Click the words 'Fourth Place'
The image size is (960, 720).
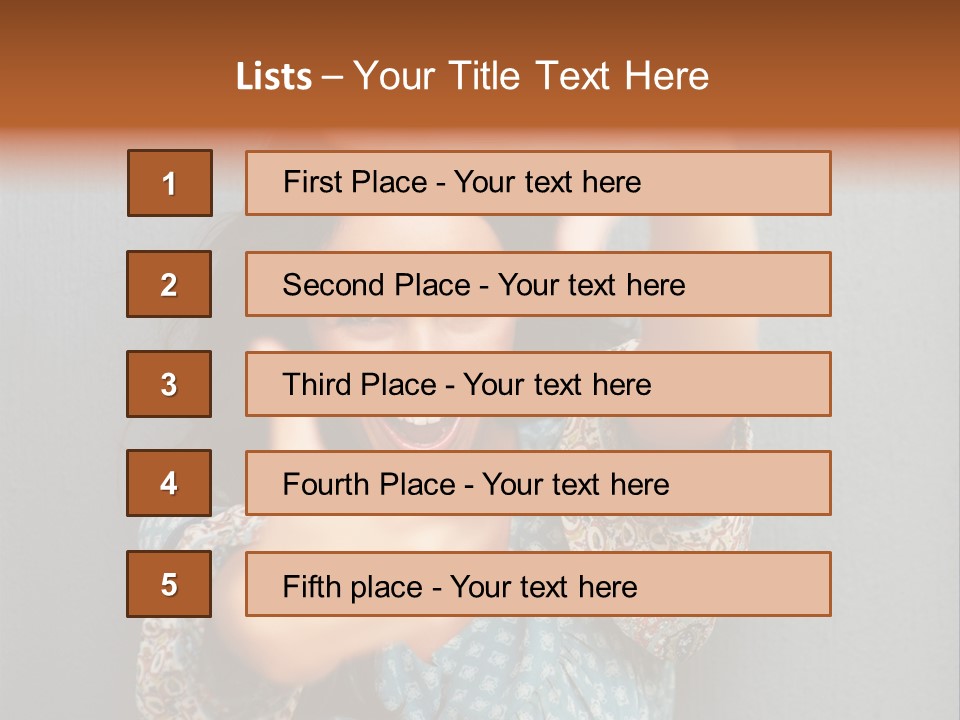point(369,484)
